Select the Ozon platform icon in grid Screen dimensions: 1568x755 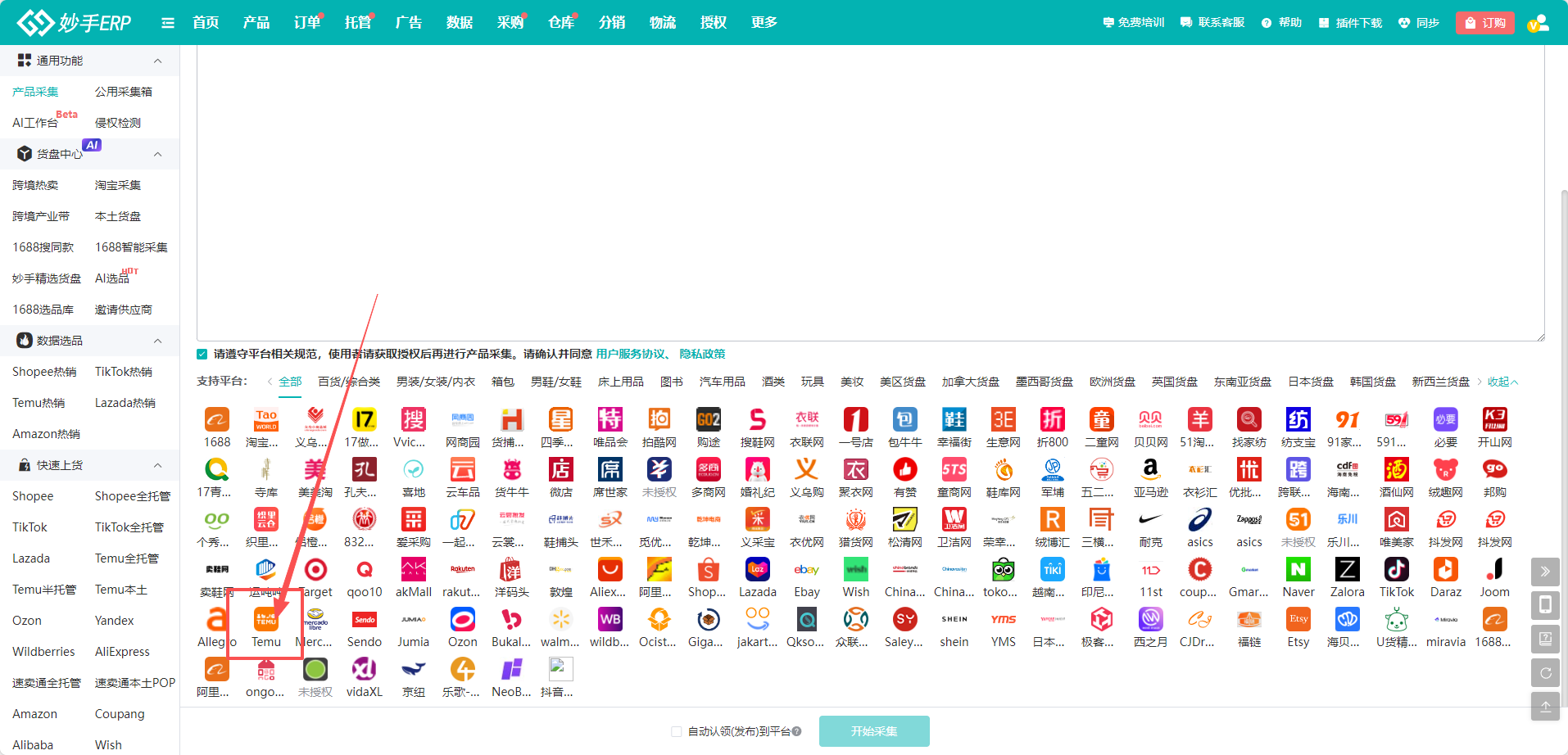click(463, 620)
